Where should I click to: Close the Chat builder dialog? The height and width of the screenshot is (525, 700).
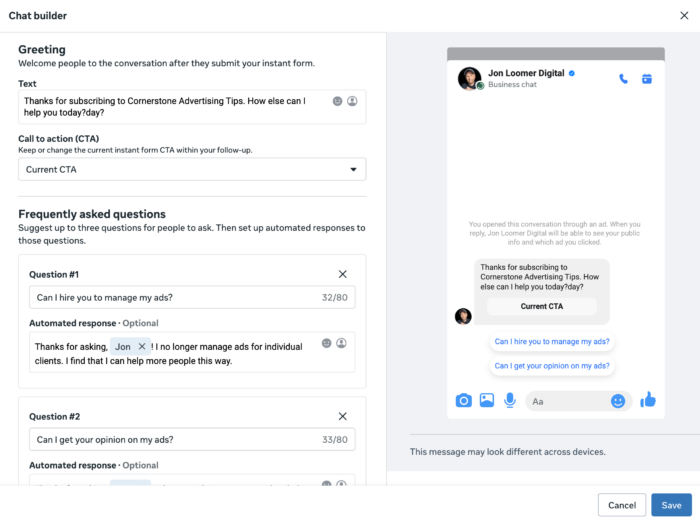click(x=684, y=16)
